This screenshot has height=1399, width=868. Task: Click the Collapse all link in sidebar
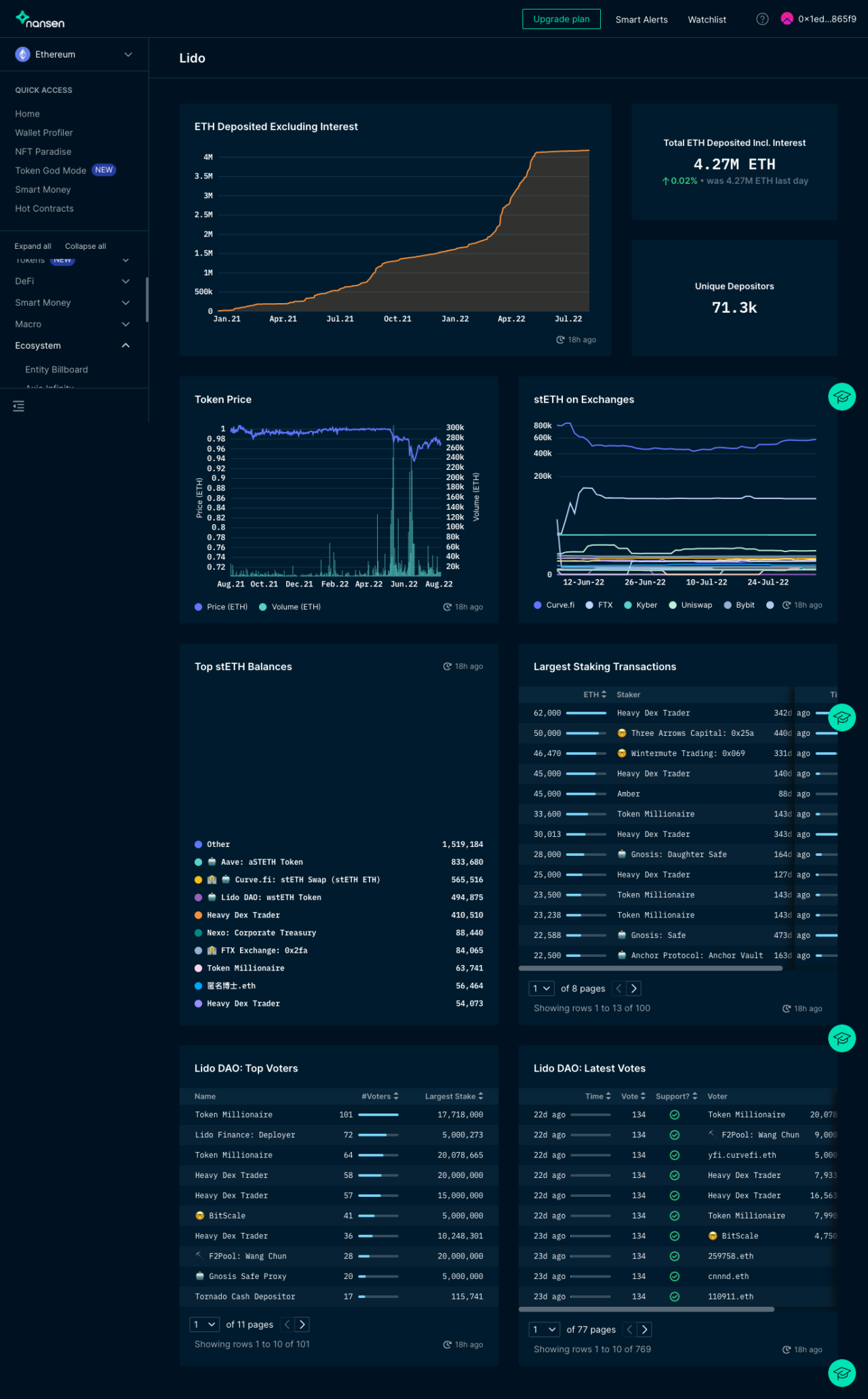(85, 246)
